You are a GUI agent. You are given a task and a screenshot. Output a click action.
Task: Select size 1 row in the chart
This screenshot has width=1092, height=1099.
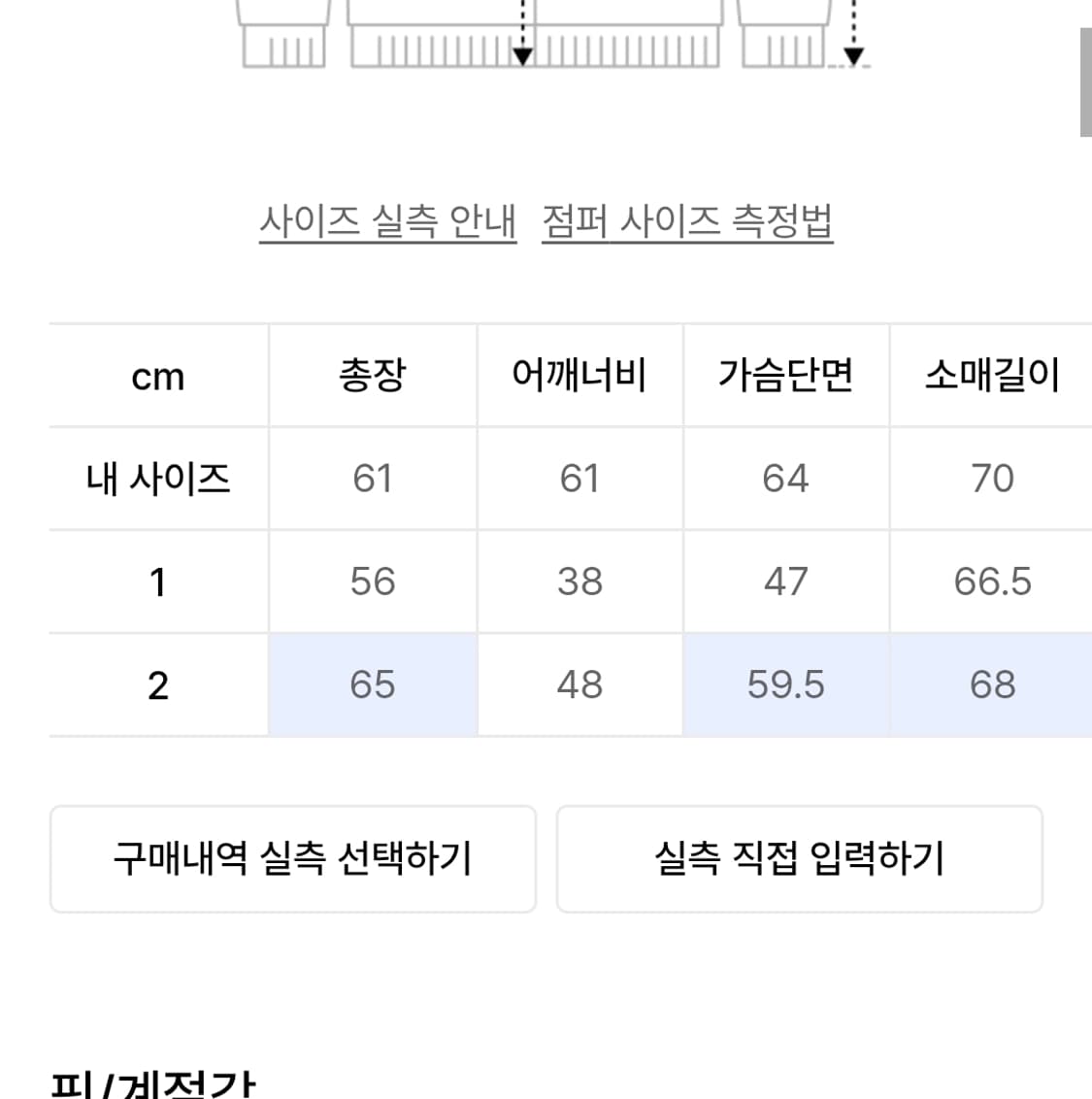tap(156, 582)
